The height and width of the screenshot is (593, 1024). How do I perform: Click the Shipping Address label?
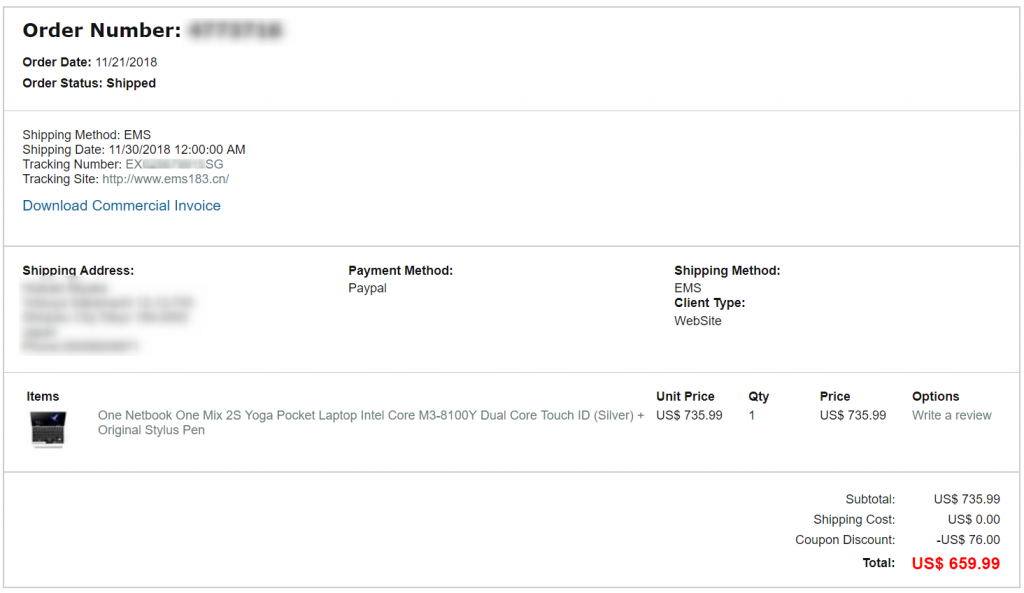coord(78,271)
